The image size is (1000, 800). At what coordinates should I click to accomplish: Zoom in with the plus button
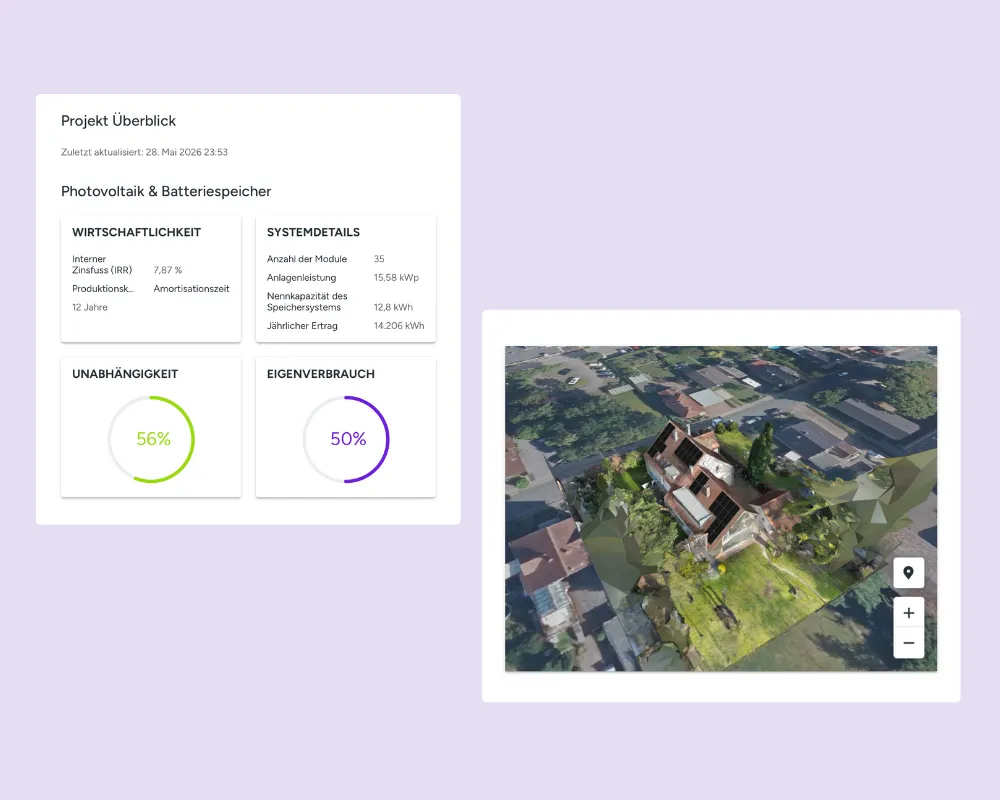click(909, 613)
